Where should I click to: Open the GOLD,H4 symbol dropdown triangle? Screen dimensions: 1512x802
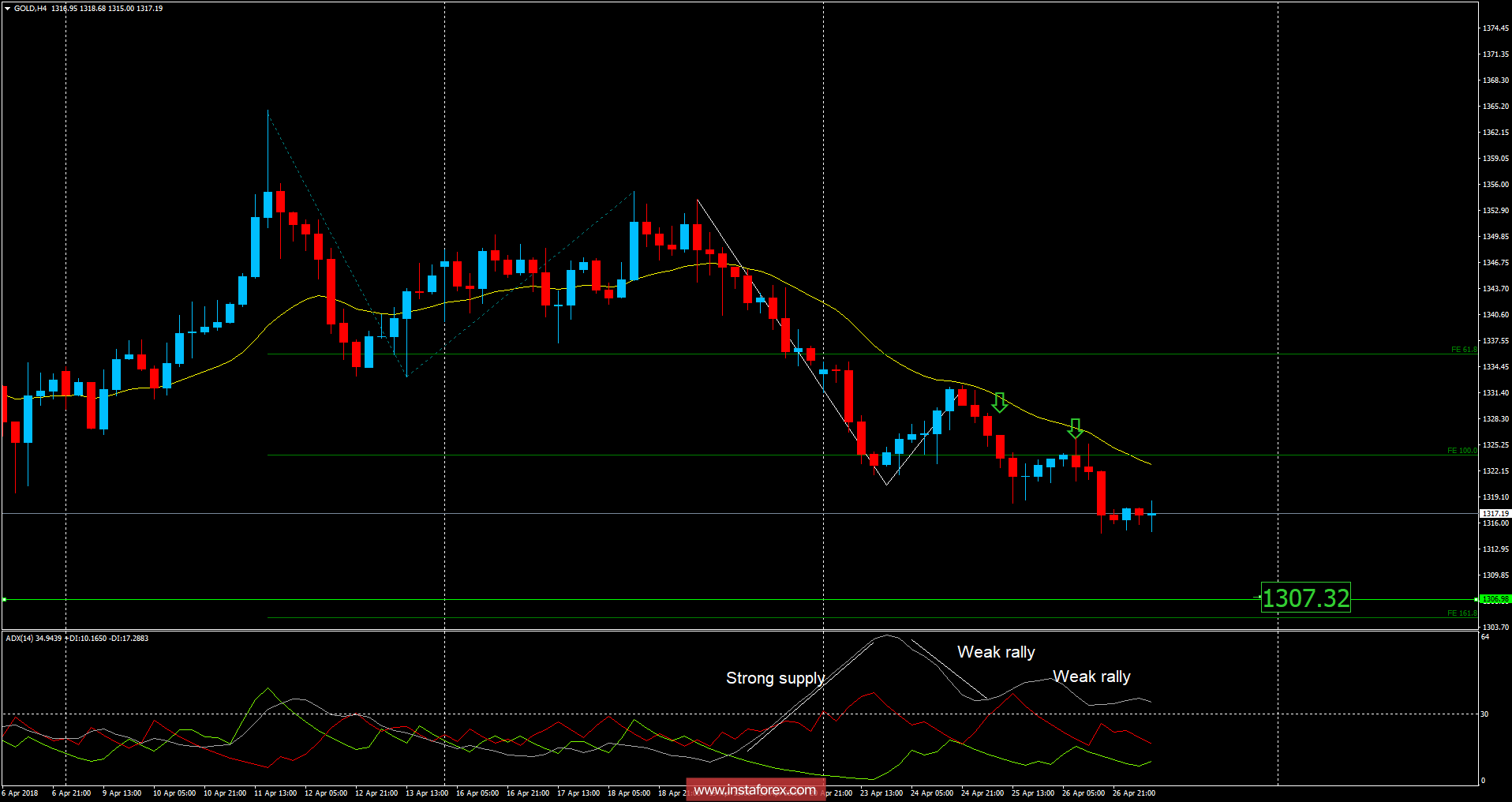click(6, 8)
